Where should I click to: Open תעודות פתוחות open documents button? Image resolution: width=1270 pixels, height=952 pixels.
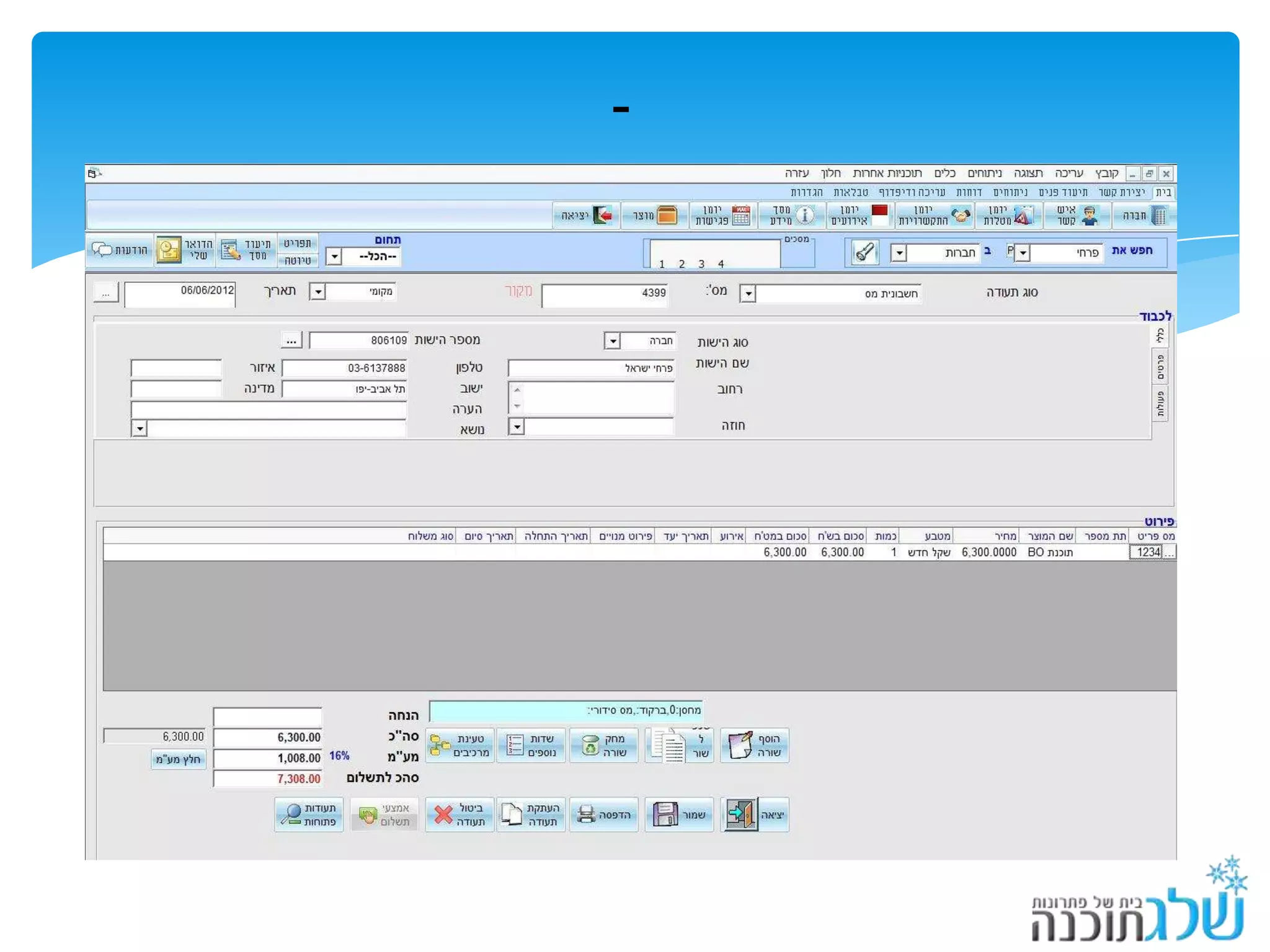[309, 814]
